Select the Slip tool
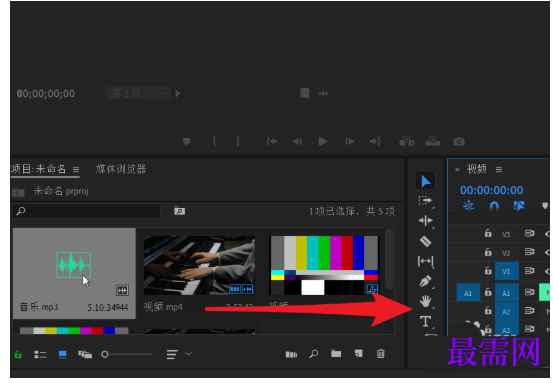Screen dimensions: 559x383 coord(425,261)
